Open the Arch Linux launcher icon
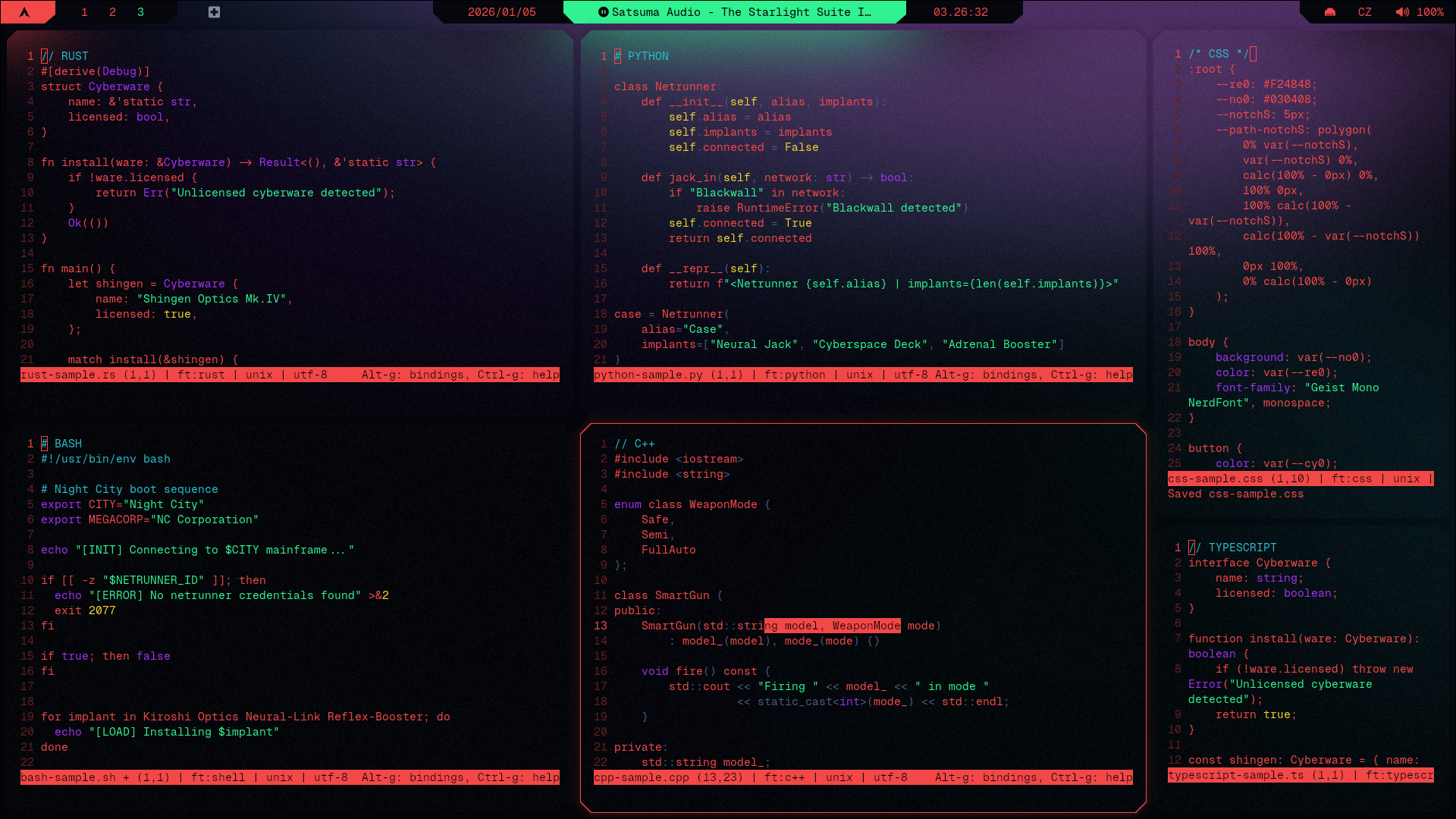This screenshot has width=1456, height=819. pyautogui.click(x=24, y=12)
